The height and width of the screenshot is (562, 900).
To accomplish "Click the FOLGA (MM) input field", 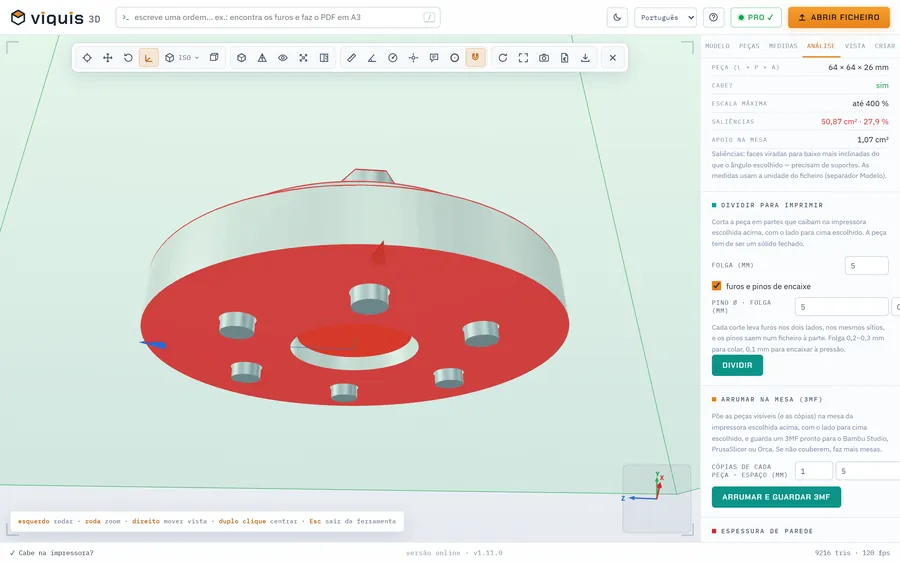I will click(867, 266).
